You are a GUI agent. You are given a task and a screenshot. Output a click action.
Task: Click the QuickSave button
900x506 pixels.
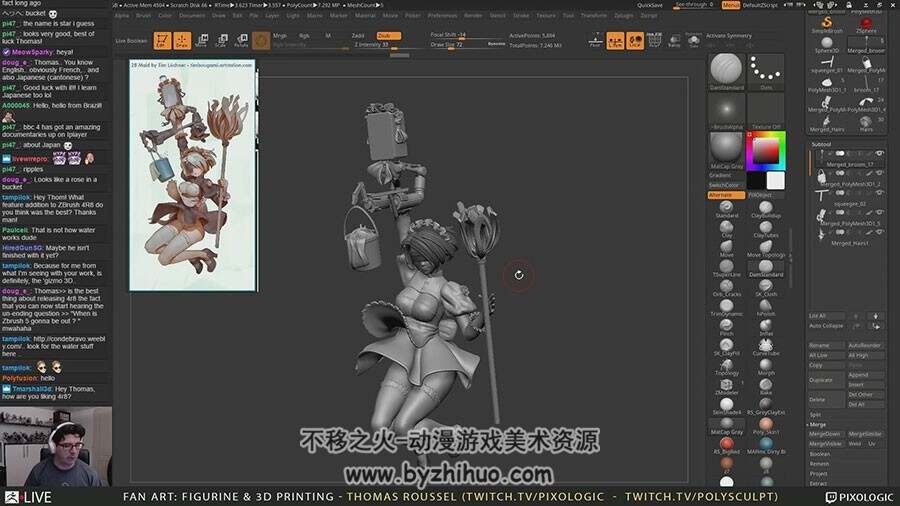click(x=650, y=5)
